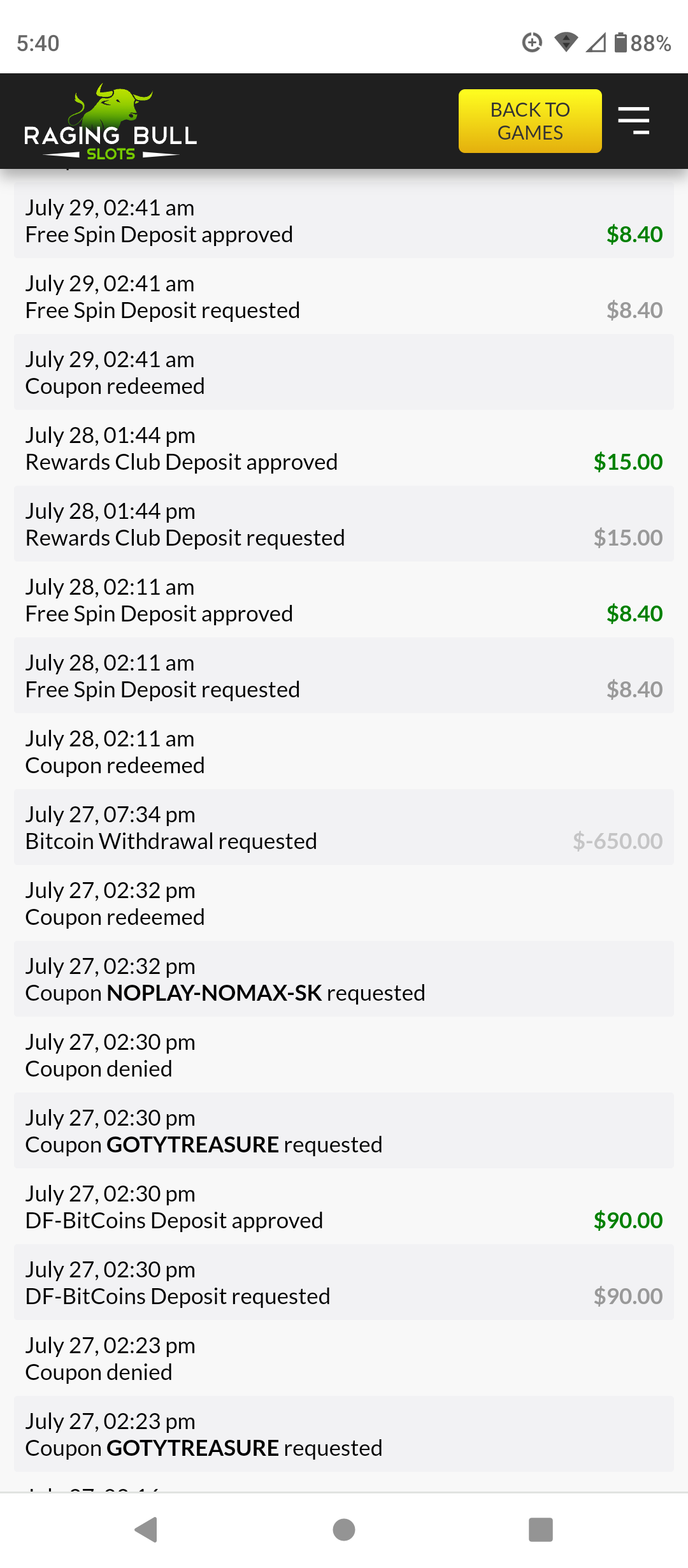Tap the DF-BitCoins Deposit requested row
Screen dimensions: 688x1568
pos(344,1282)
